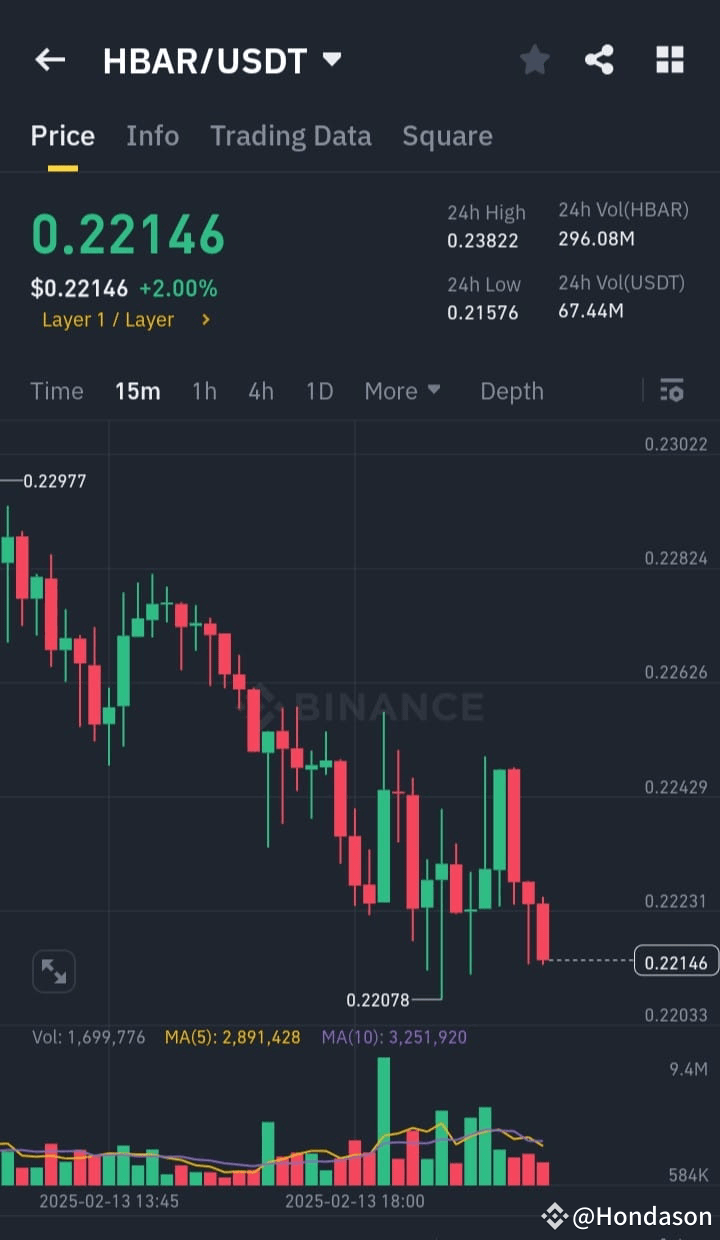Open the Square tab
Screen dimensions: 720x1240
[447, 135]
